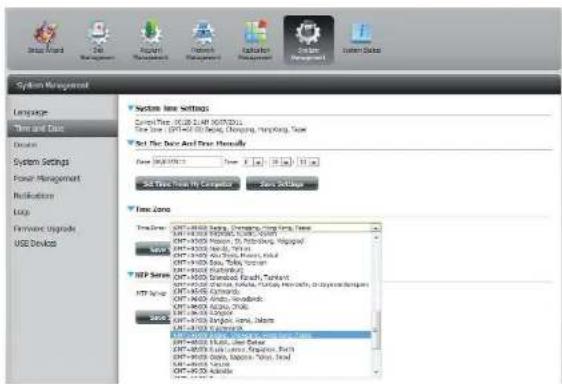562x384 pixels.
Task: Choose the Yakutsk time zone
Action: point(271,364)
